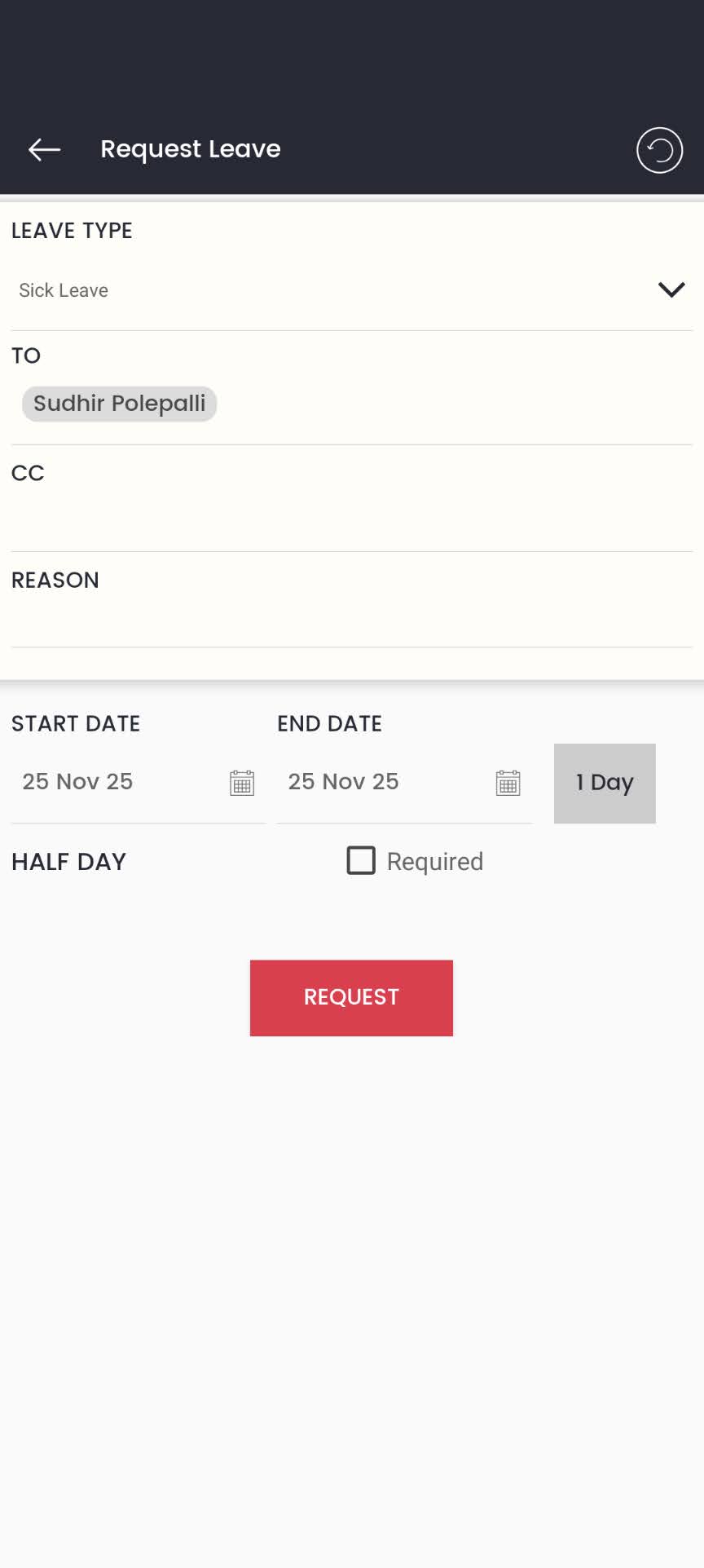The height and width of the screenshot is (1568, 704).
Task: Tap the HALF DAY label
Action: 69,862
